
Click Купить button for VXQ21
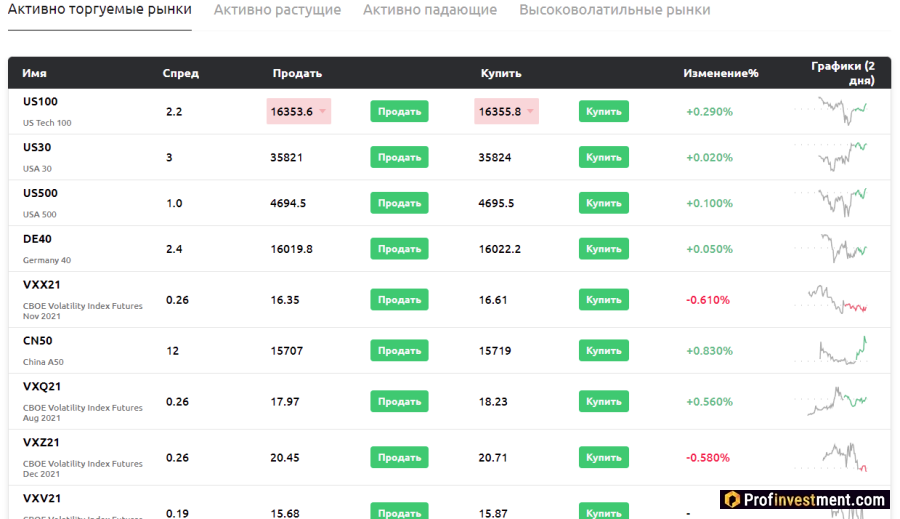[604, 402]
